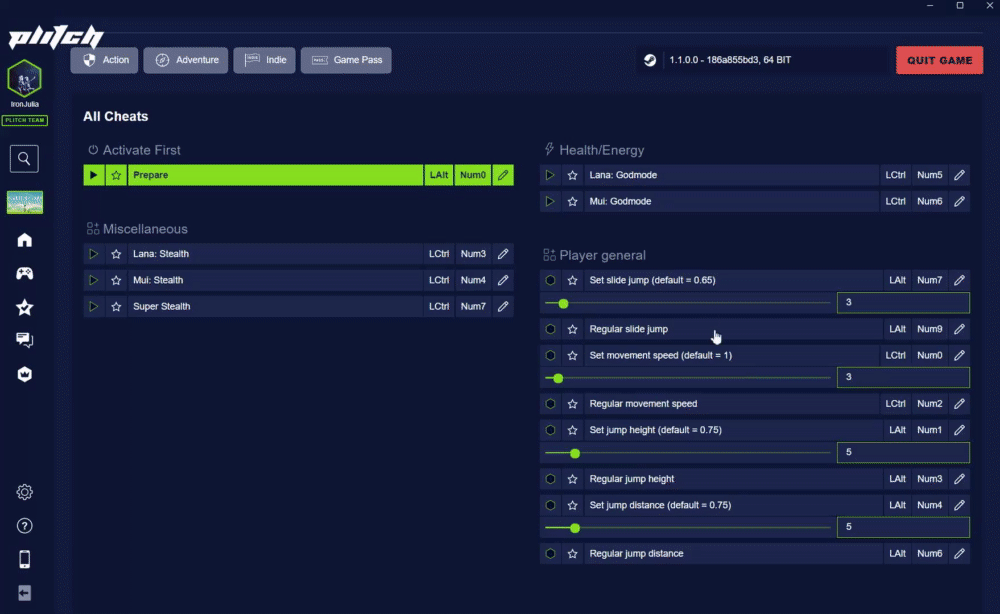Click the PLITCH TEAM badge

(x=25, y=120)
